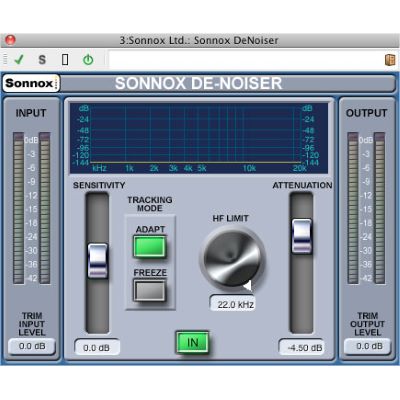Enable ADAPT tracking mode button
The image size is (400, 400).
[x=150, y=247]
